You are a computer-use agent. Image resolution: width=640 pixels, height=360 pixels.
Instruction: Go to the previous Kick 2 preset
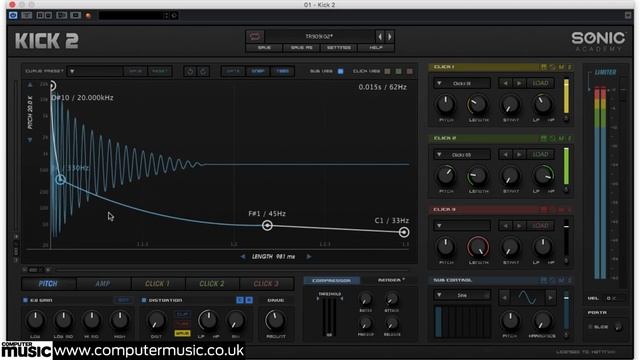(x=380, y=37)
